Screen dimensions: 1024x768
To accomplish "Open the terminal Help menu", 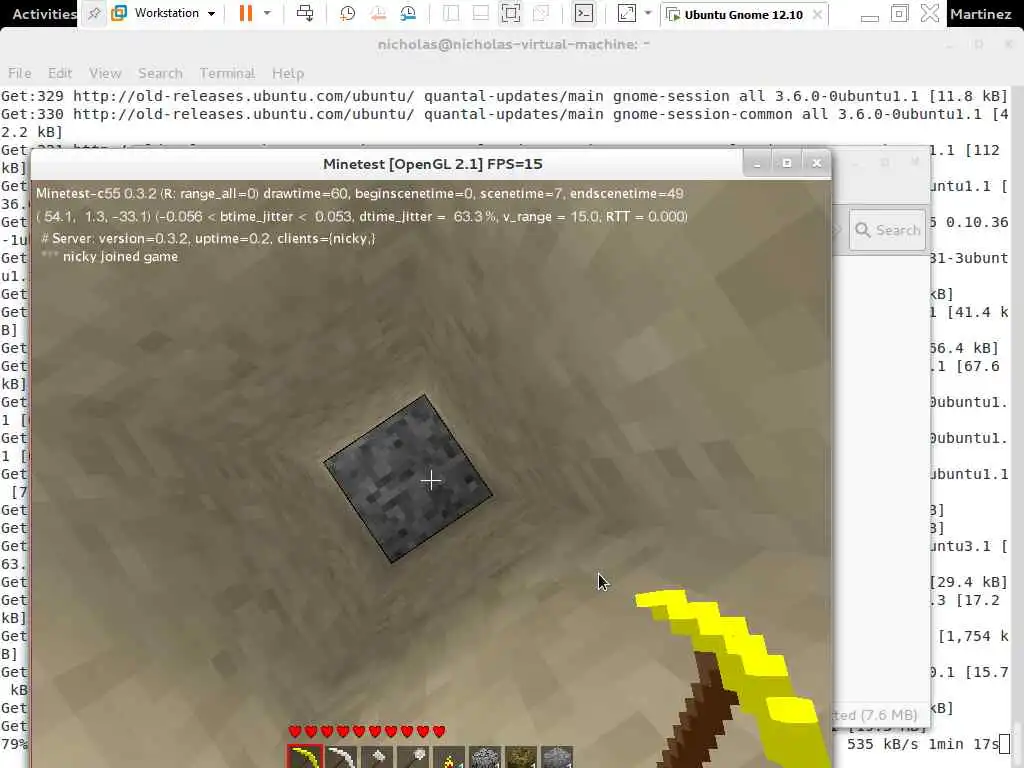I will 288,73.
